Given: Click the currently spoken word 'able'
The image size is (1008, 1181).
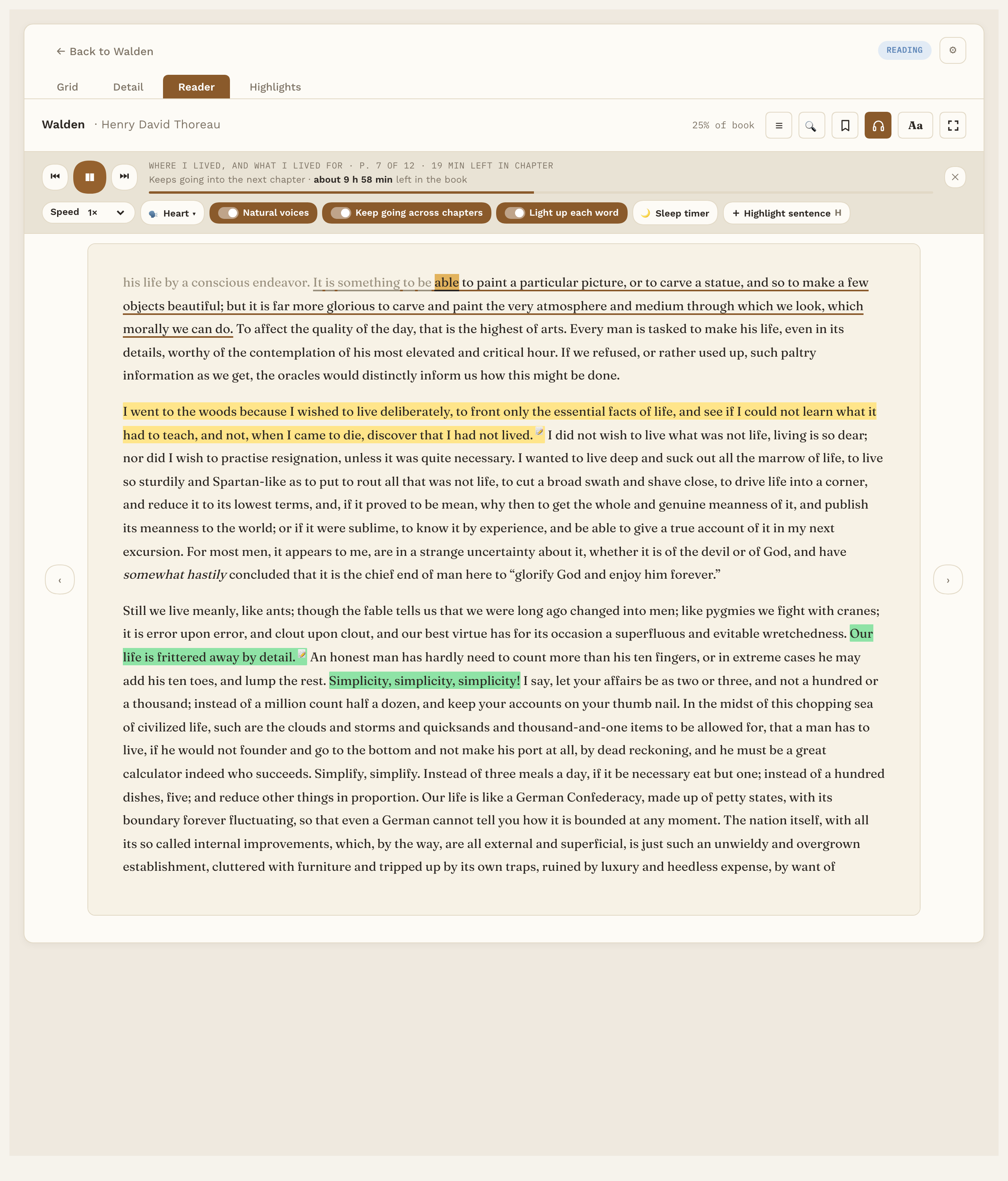Looking at the screenshot, I should pos(447,283).
